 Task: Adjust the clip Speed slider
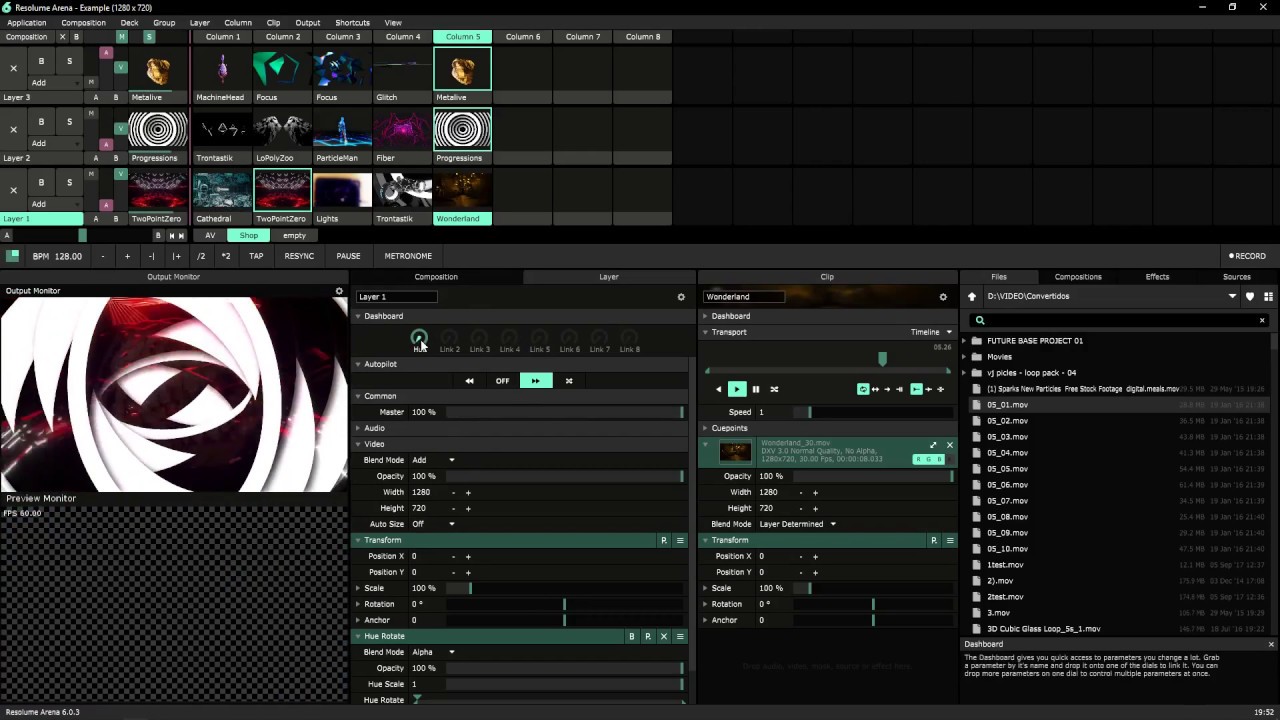coord(875,412)
